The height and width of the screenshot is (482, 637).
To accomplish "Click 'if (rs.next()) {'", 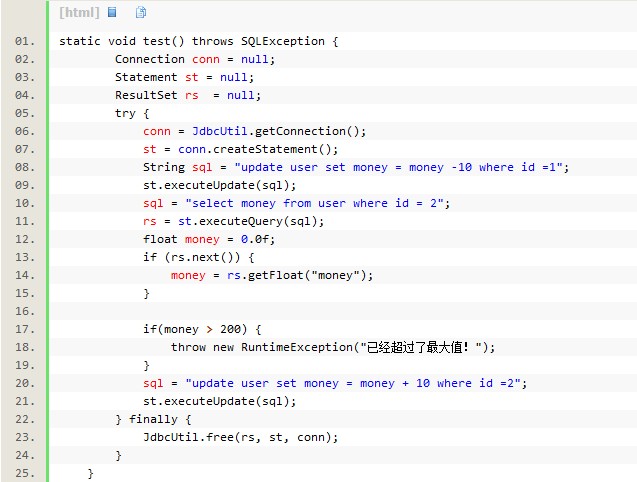I will tap(199, 257).
